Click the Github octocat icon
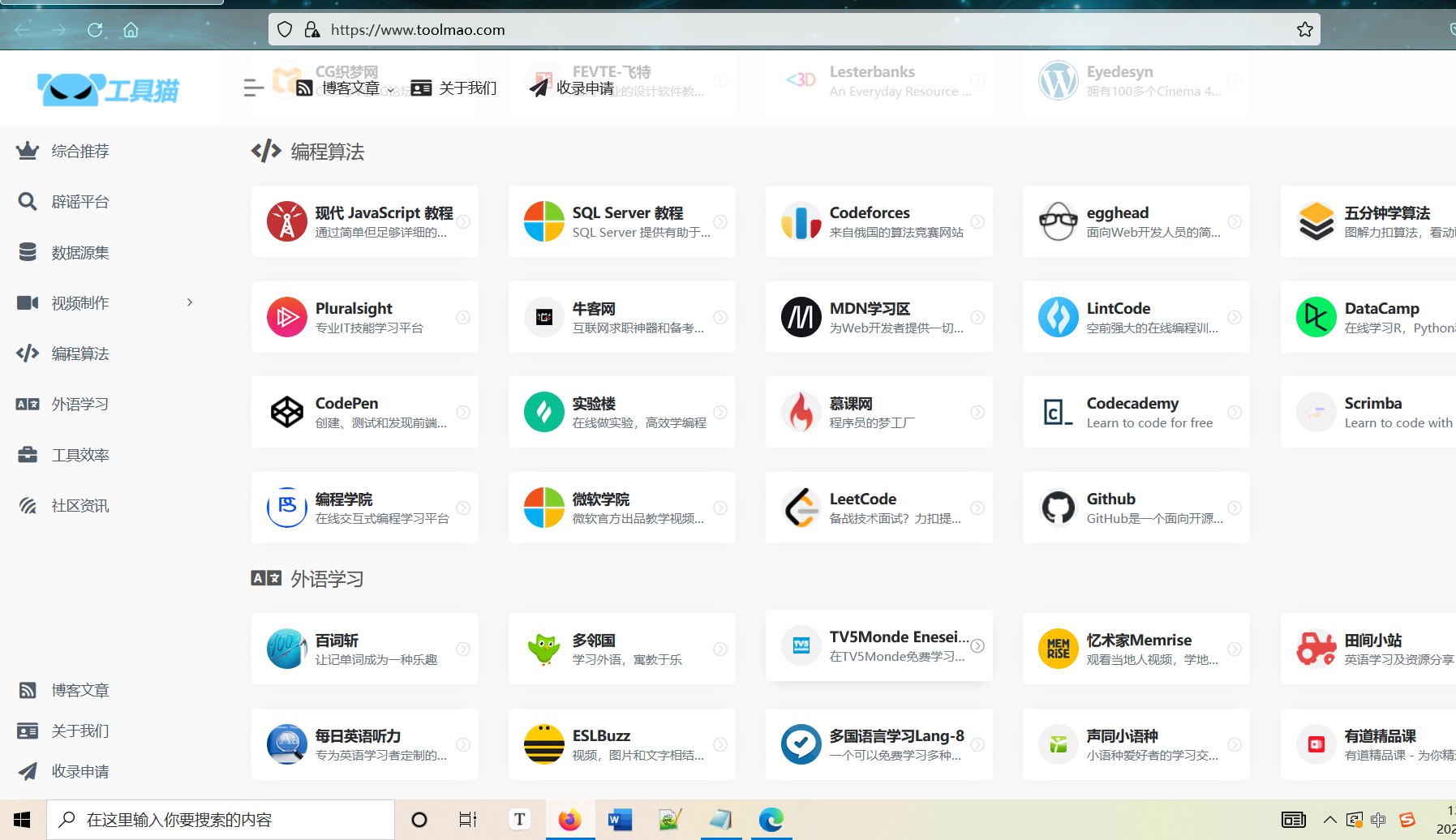Screen dimensions: 1456x840 (1059, 508)
